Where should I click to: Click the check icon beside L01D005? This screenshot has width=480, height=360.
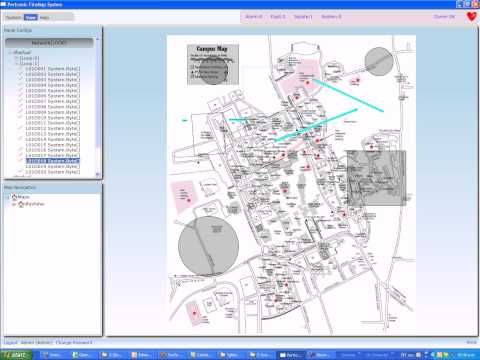click(x=21, y=90)
